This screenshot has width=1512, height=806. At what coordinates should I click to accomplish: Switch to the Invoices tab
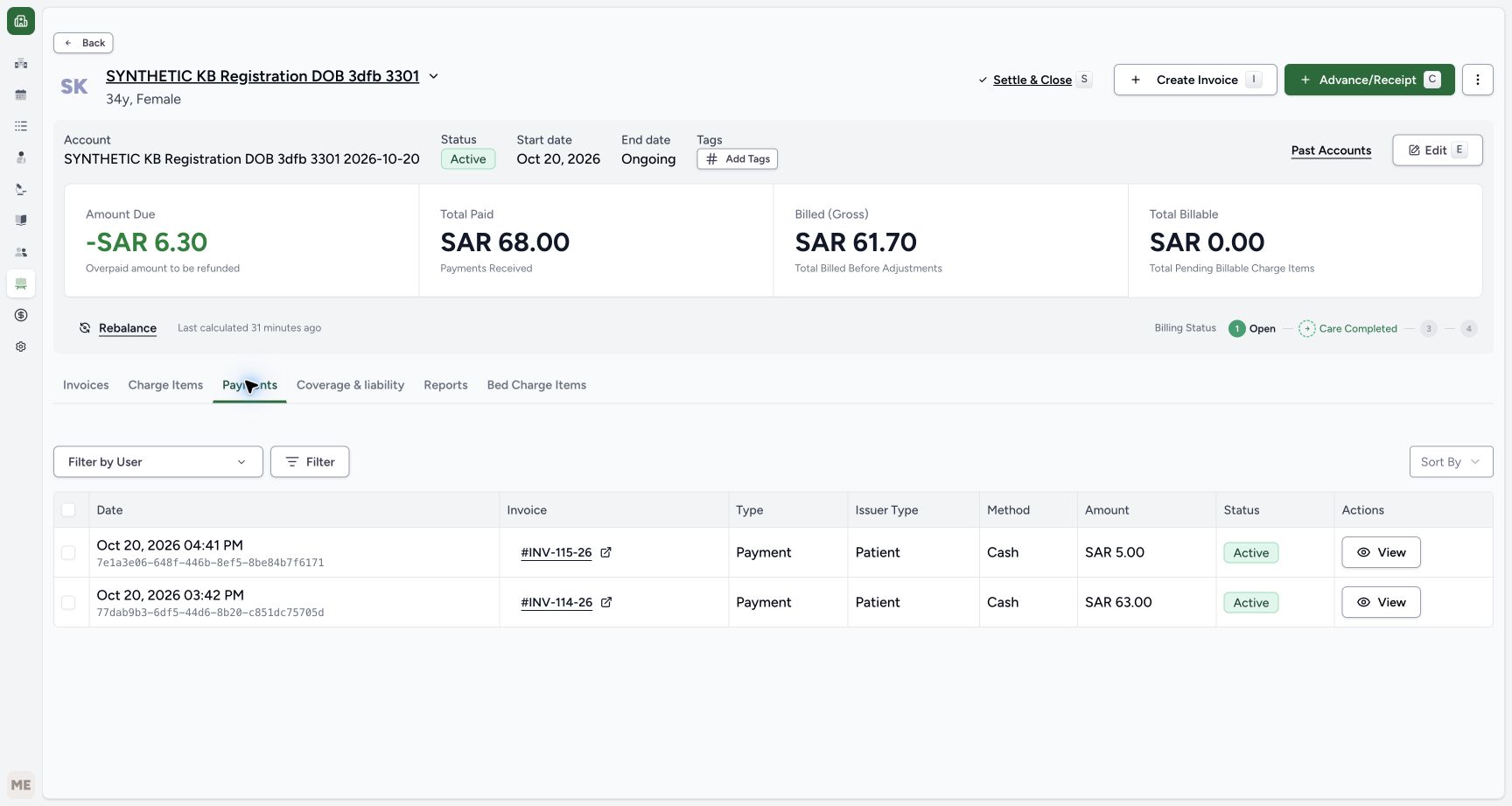click(86, 385)
